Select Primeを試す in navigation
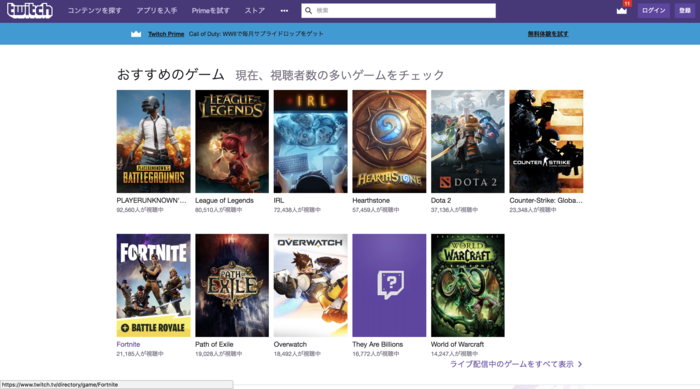The height and width of the screenshot is (389, 700). click(x=211, y=11)
